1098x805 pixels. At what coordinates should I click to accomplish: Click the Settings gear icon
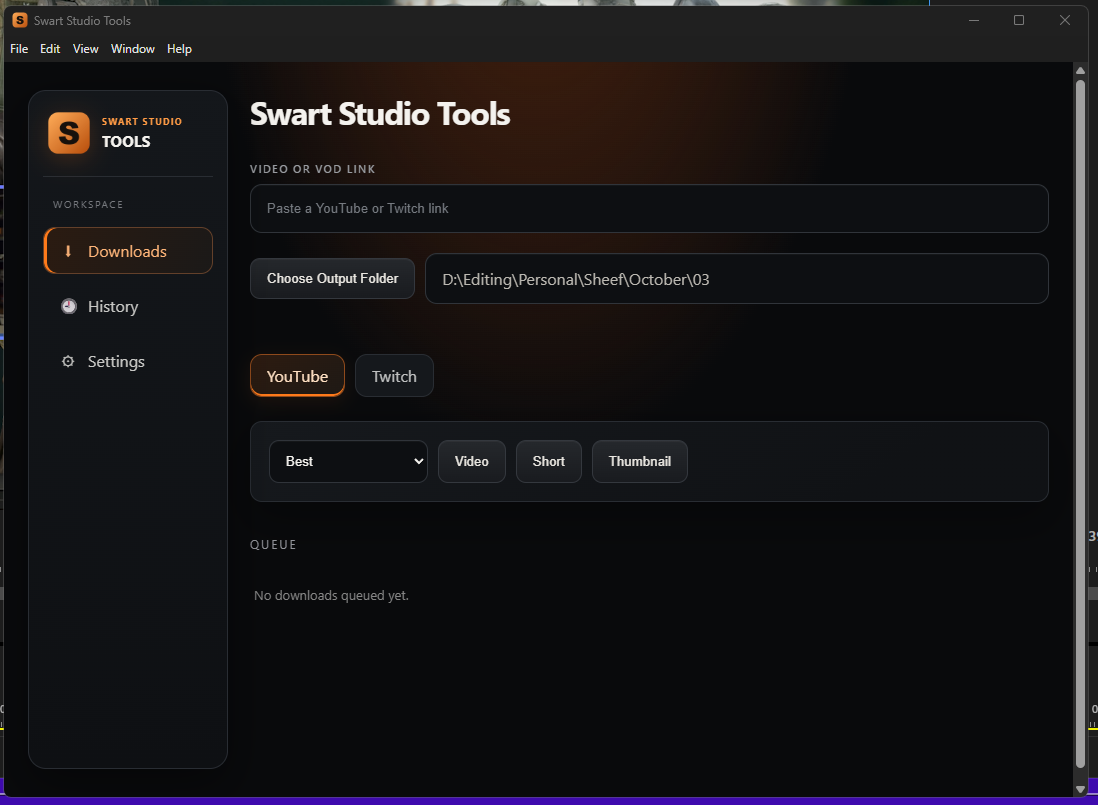click(68, 361)
